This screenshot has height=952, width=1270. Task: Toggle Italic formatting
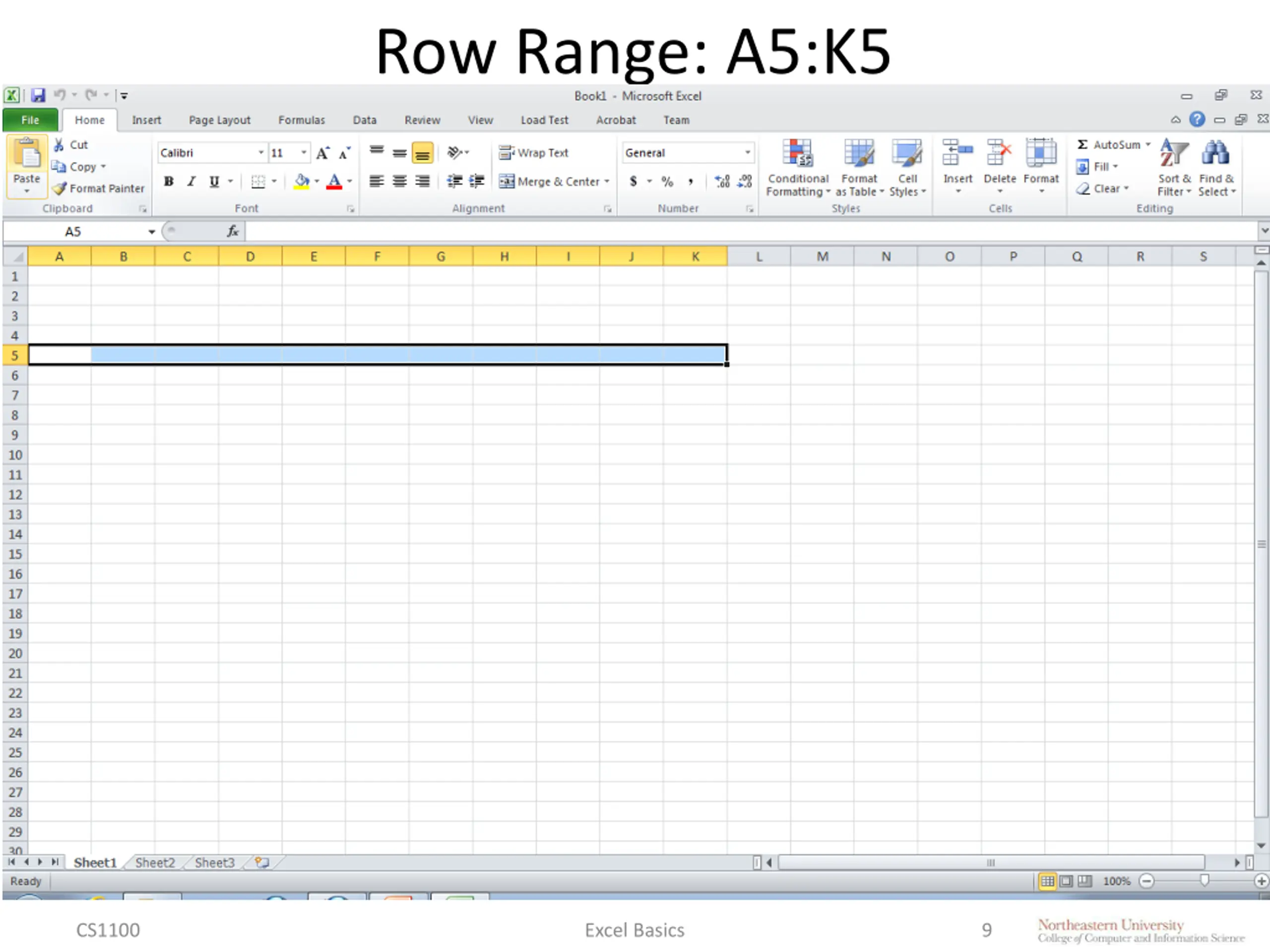[191, 182]
